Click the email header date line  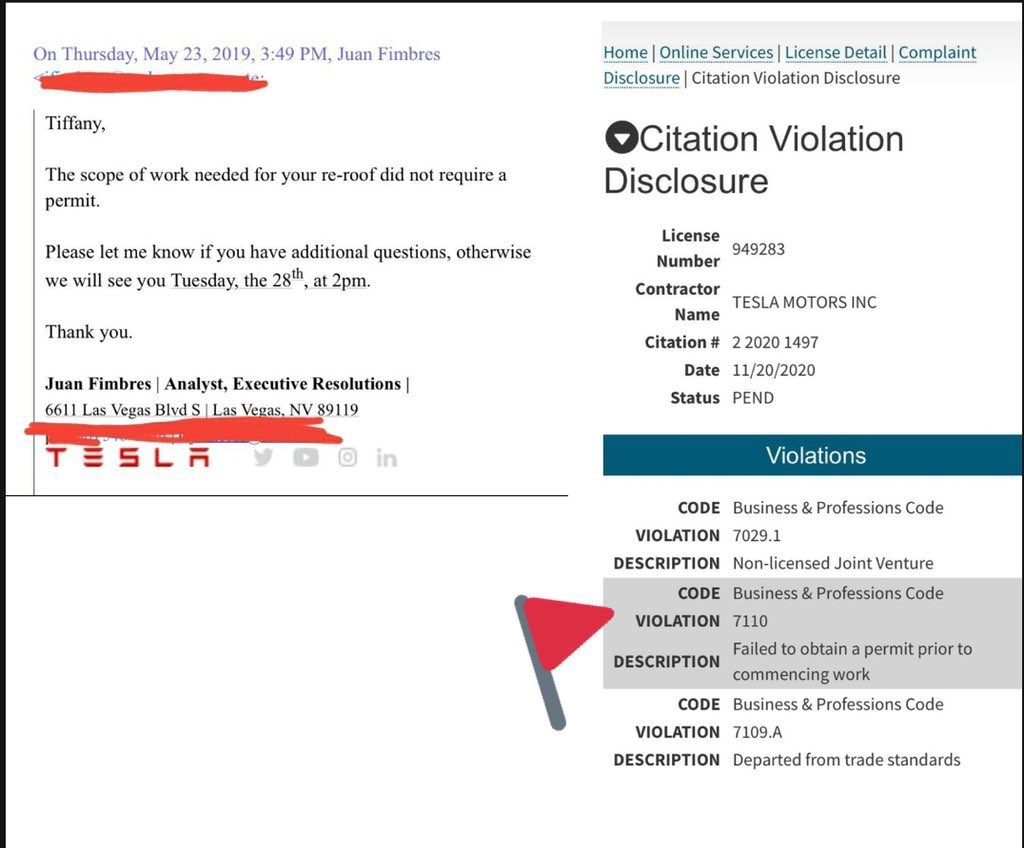[236, 54]
